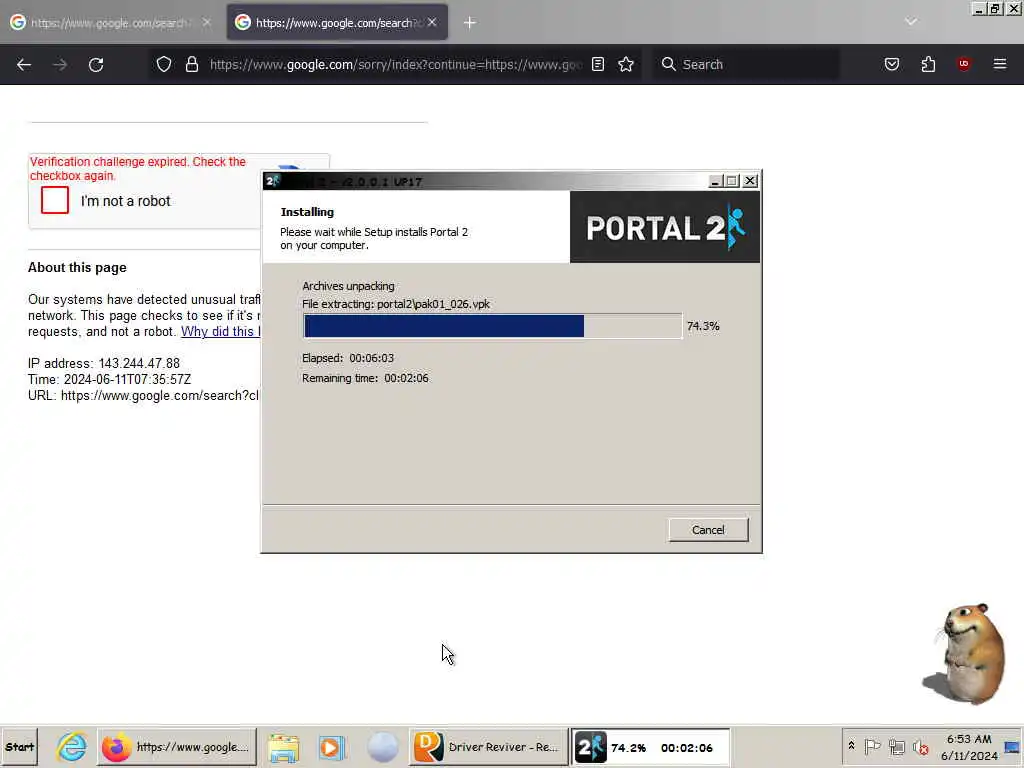1024x768 pixels.
Task: Minimize the Portal 2 setup window
Action: [715, 181]
